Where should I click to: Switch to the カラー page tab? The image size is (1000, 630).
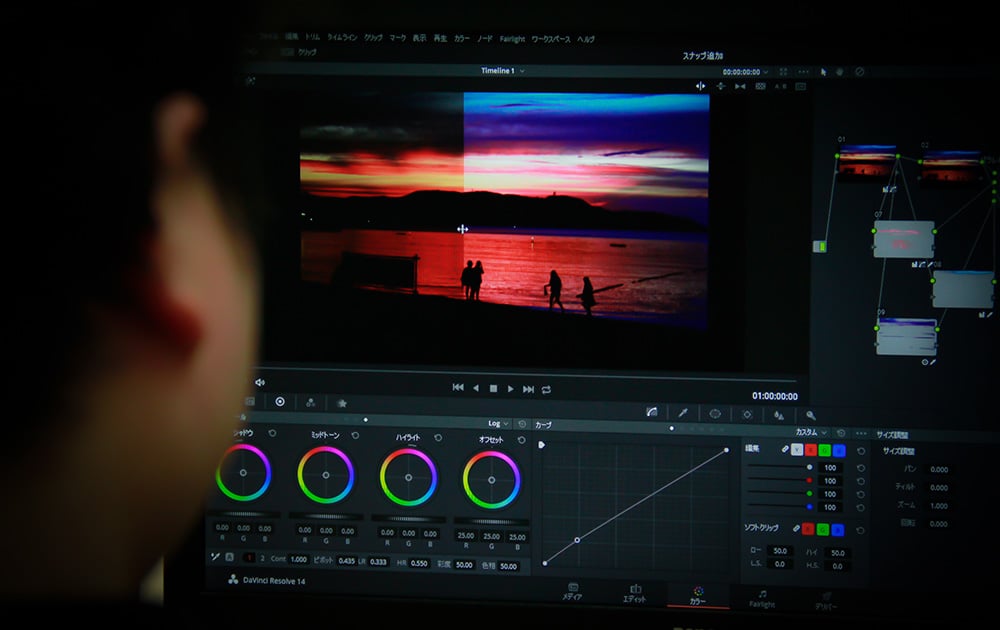pos(698,596)
